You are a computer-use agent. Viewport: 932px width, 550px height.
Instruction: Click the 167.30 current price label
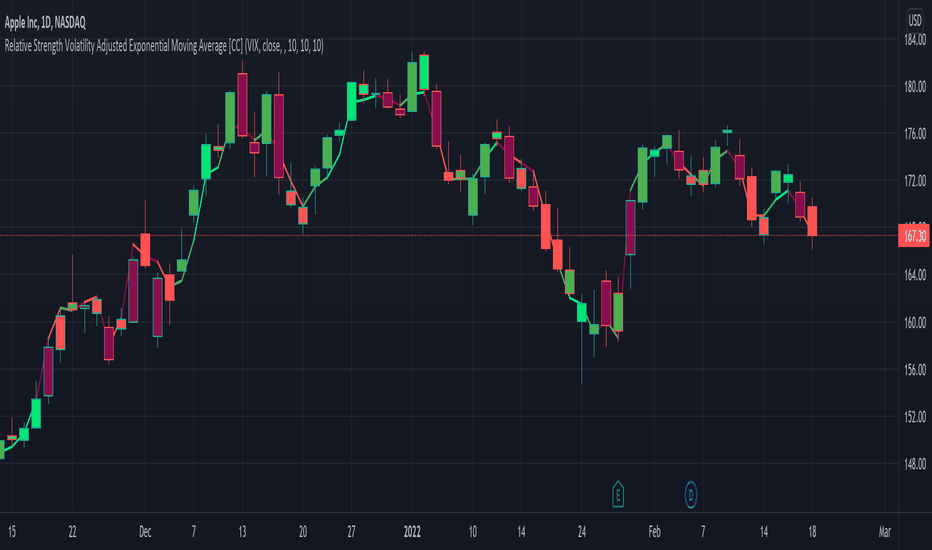[x=914, y=236]
